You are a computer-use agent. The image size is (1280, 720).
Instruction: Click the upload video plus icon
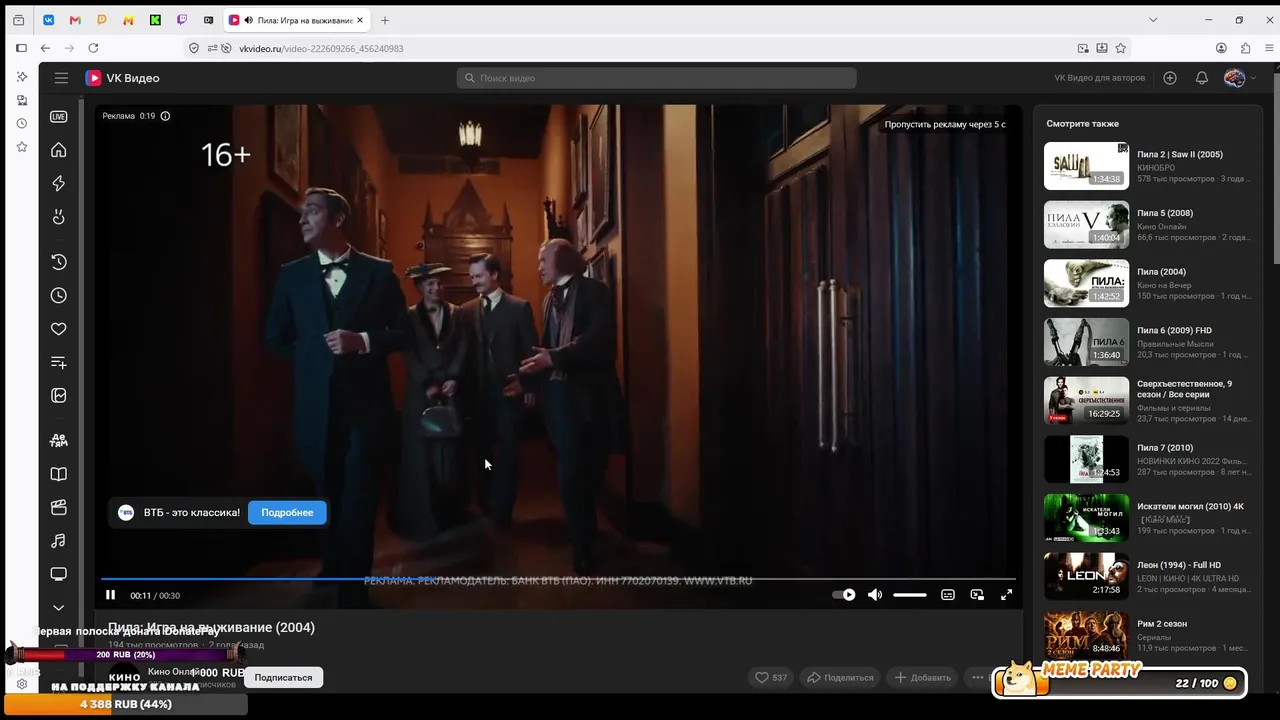coord(1170,78)
